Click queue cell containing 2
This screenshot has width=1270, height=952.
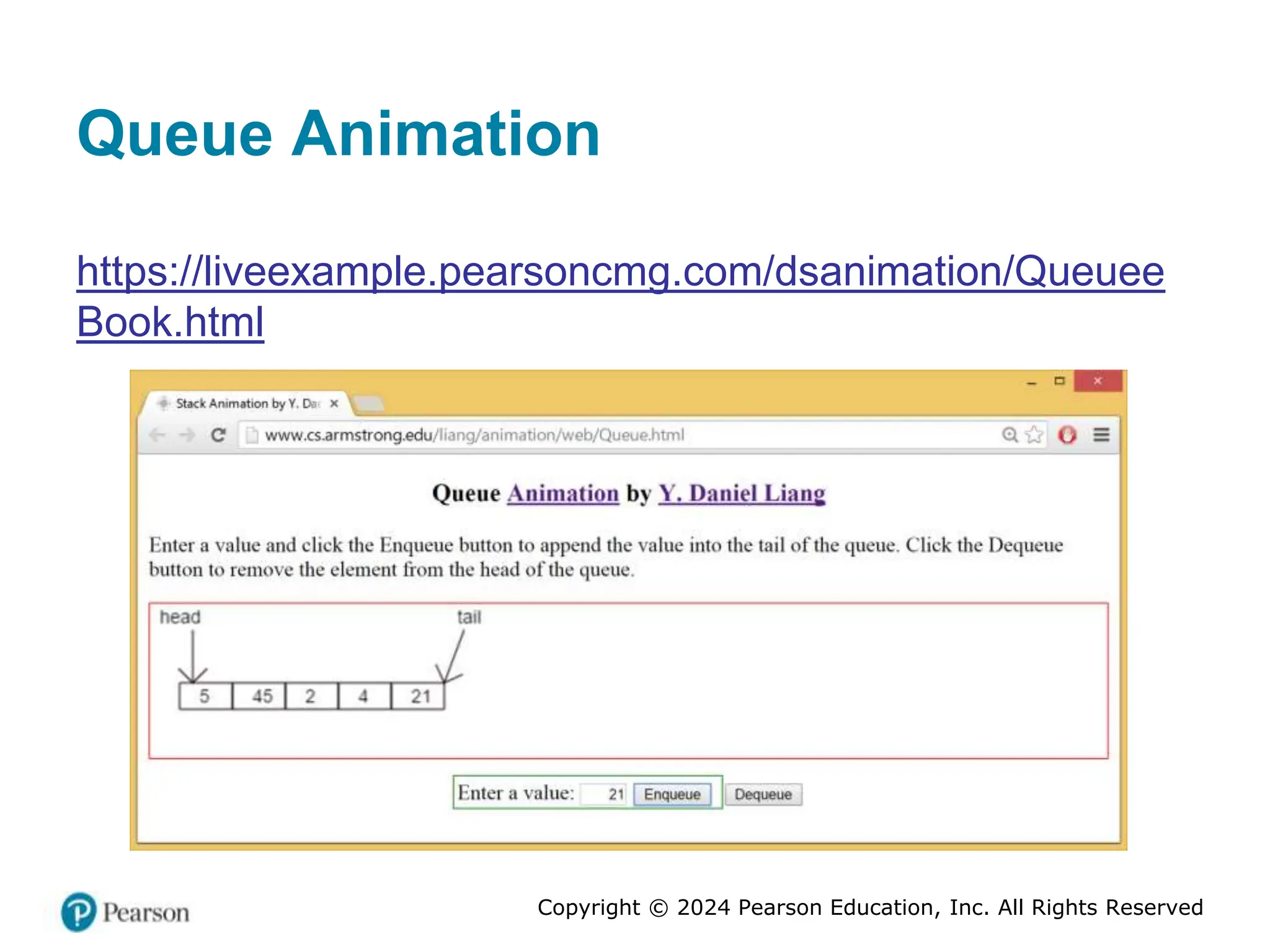311,696
